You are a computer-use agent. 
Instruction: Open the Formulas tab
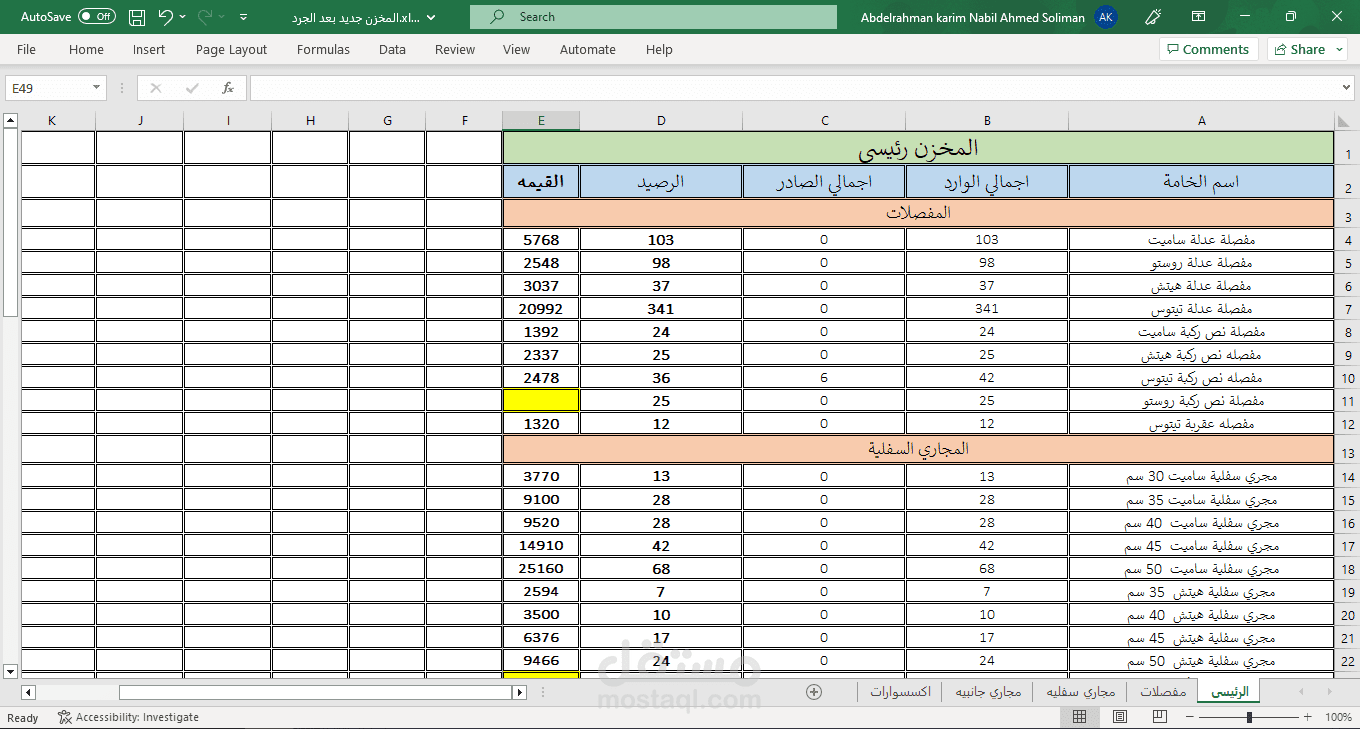pos(323,49)
